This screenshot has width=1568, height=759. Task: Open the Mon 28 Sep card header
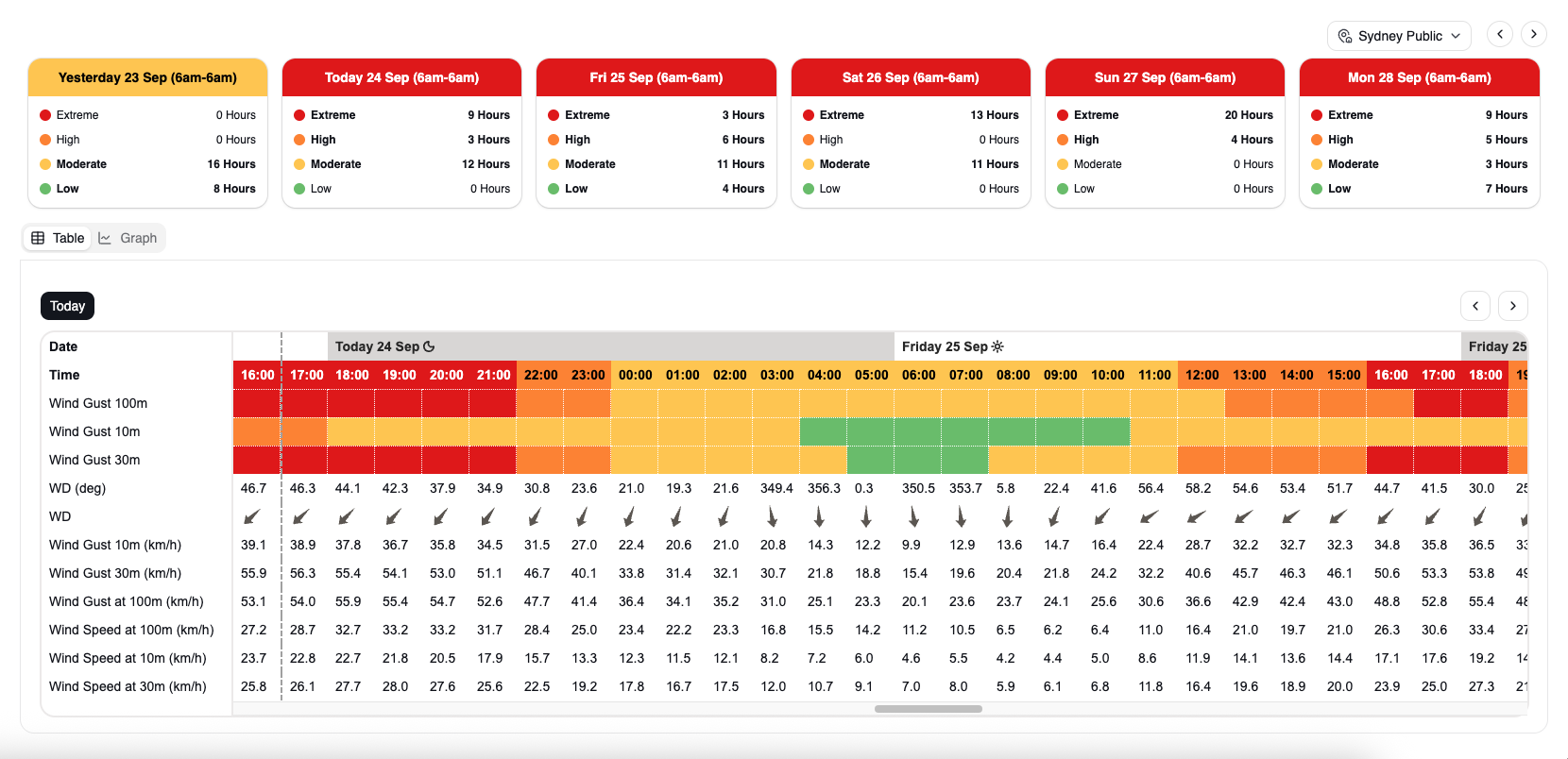click(1420, 77)
